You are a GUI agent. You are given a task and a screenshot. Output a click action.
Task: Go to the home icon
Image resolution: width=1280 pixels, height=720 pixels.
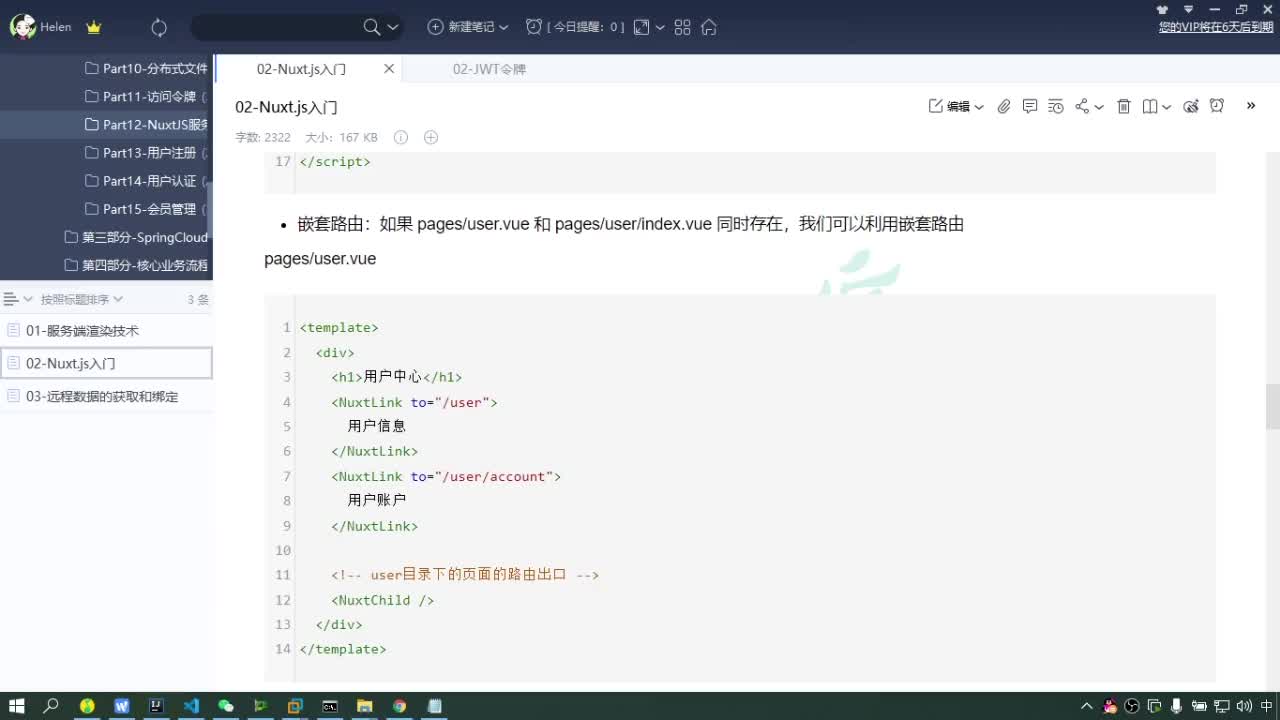[x=709, y=27]
